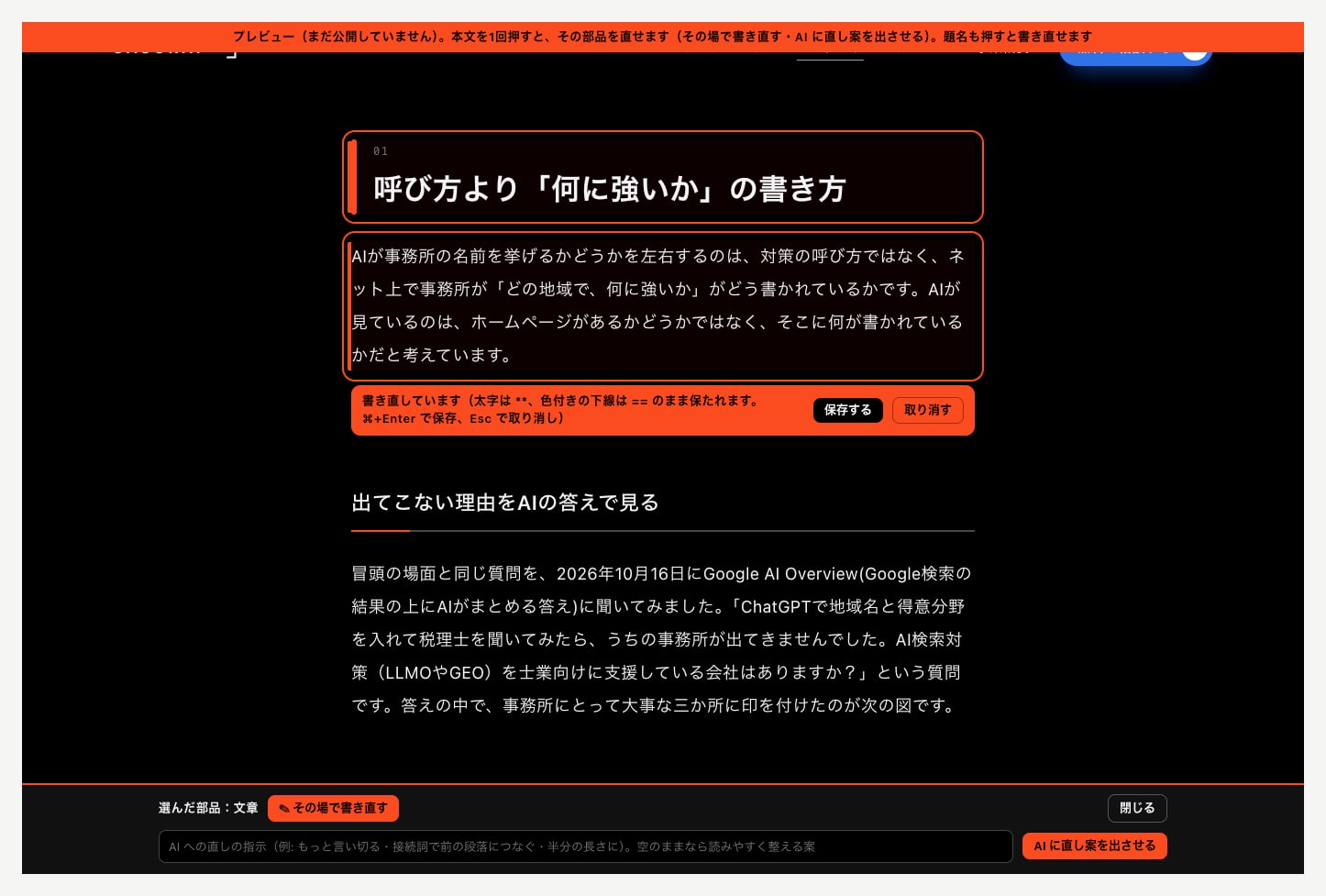
Task: Select the paragraph starting 冒頭の場面と同じ質問を
Action: pos(662,639)
